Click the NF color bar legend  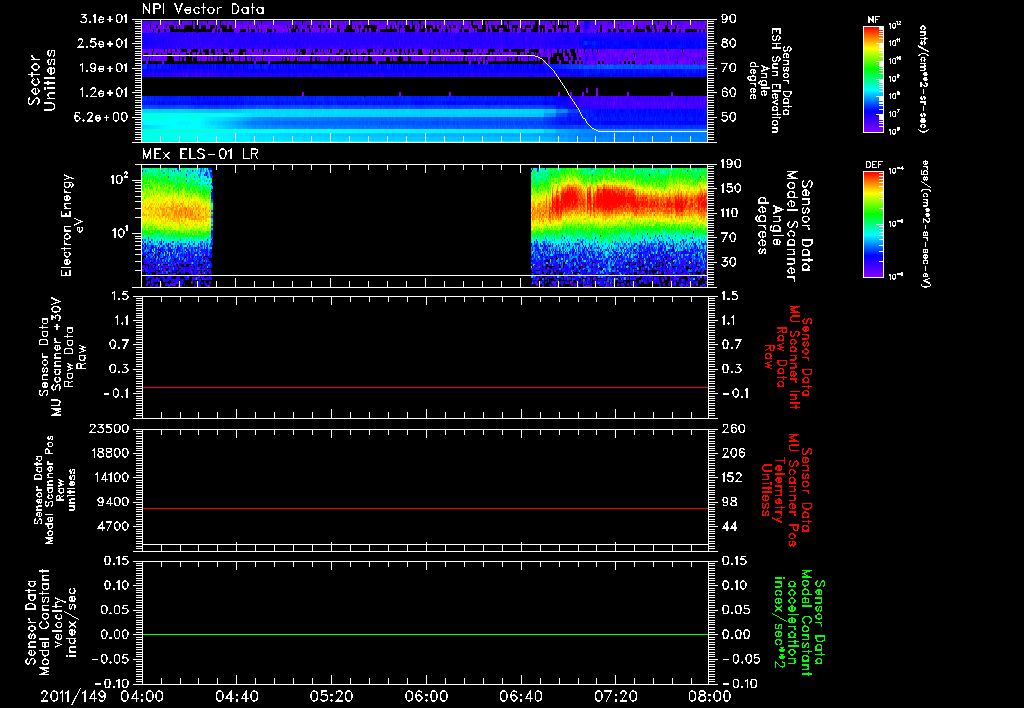(x=873, y=79)
